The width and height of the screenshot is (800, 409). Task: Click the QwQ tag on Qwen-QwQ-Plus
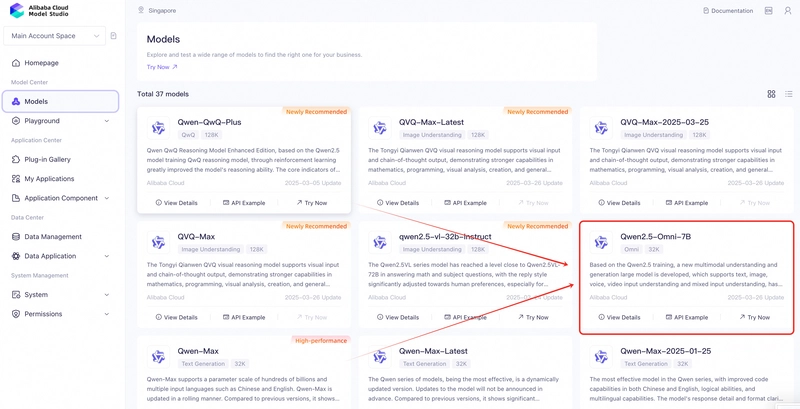(186, 135)
